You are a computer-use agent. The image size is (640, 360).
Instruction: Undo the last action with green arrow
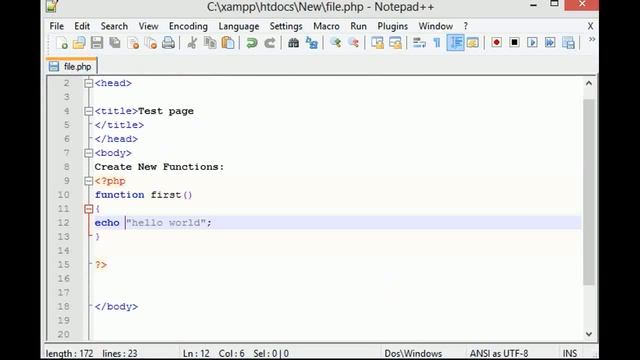(x=251, y=43)
